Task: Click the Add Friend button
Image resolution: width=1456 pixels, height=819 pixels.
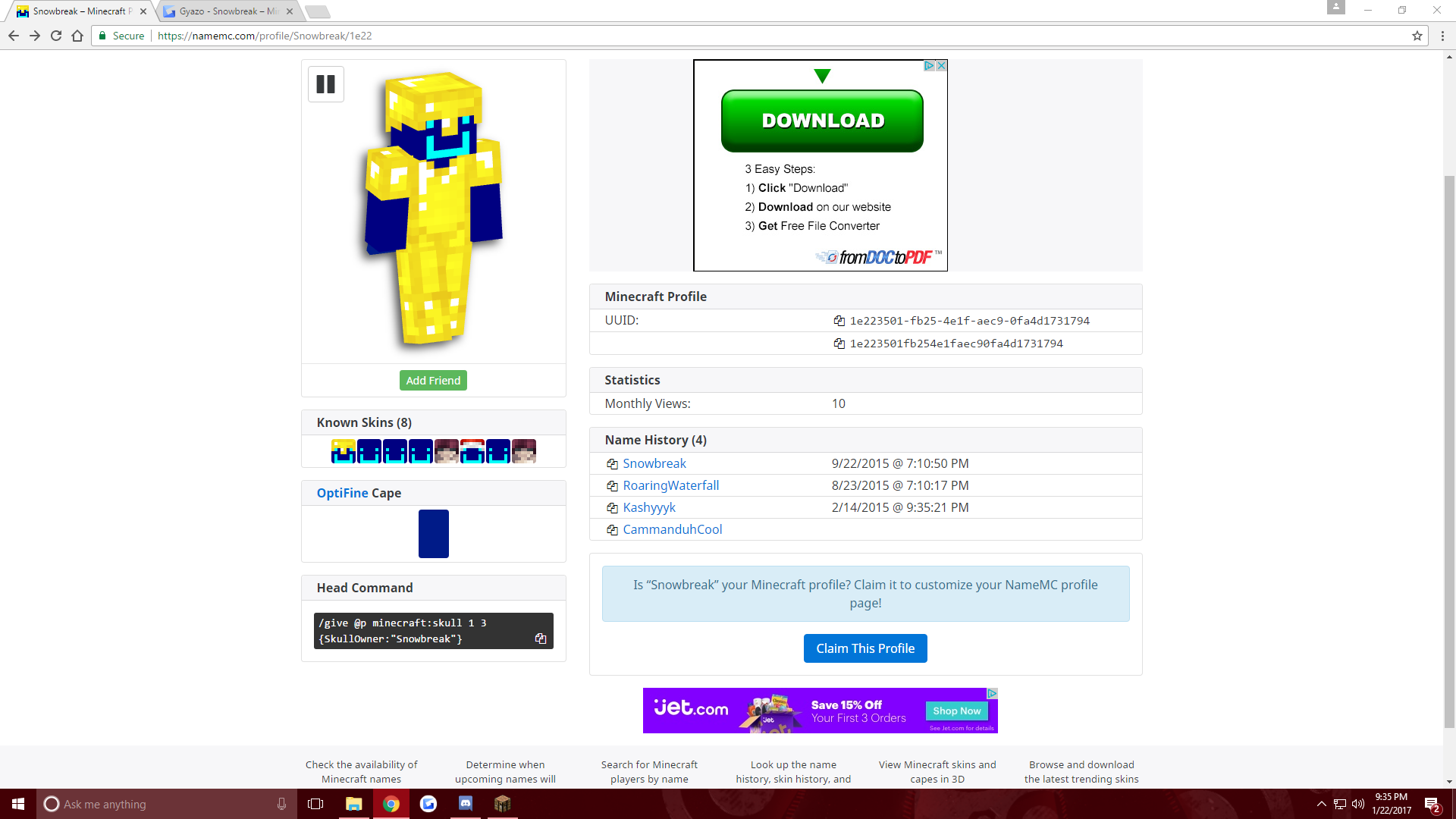Action: click(433, 381)
